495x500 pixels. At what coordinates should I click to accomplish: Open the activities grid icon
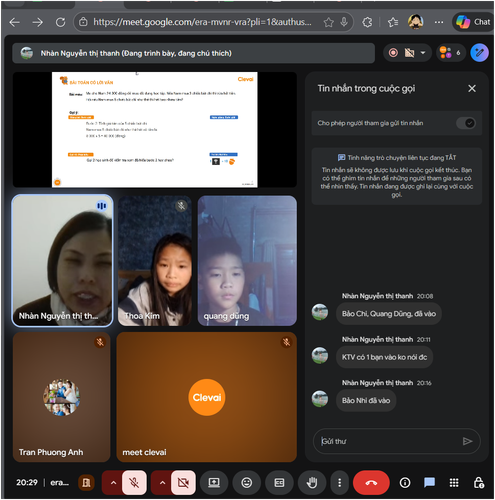(454, 482)
